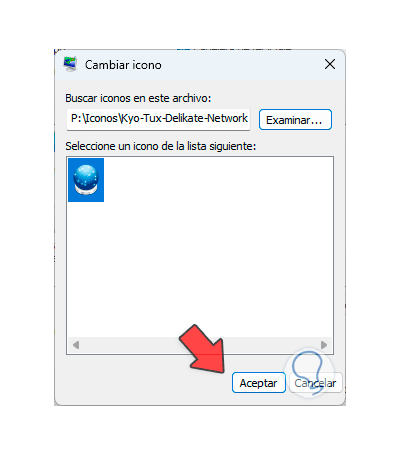
Task: Click the right scroll arrow of icon list
Action: tap(324, 345)
